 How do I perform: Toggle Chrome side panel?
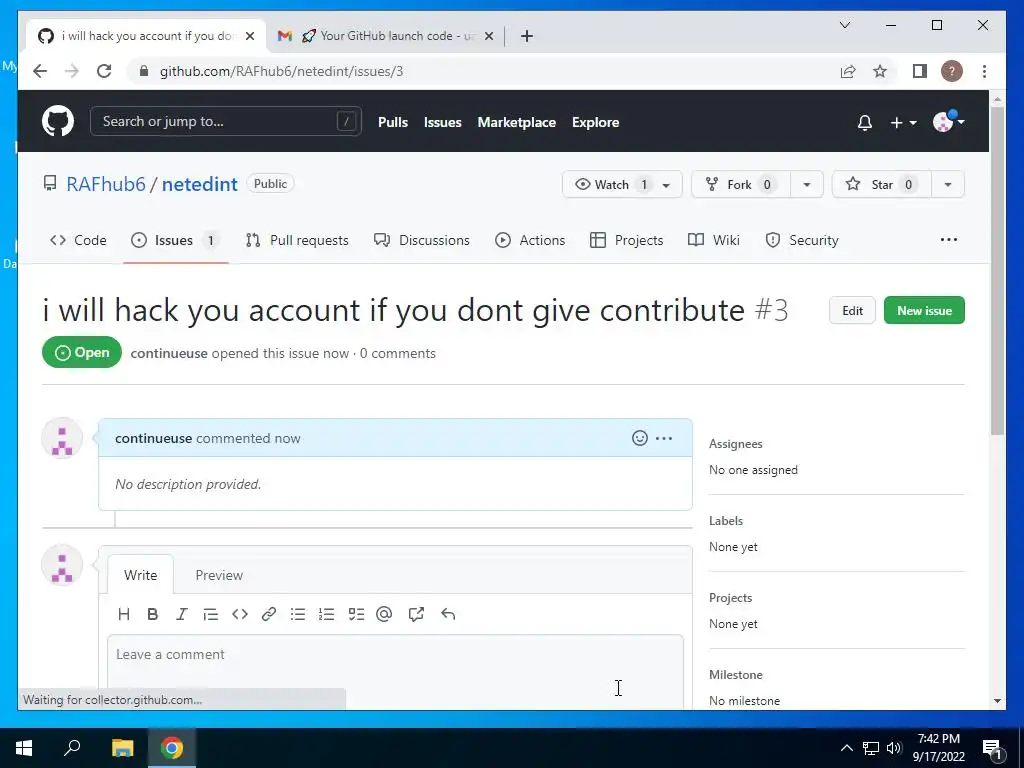(920, 71)
